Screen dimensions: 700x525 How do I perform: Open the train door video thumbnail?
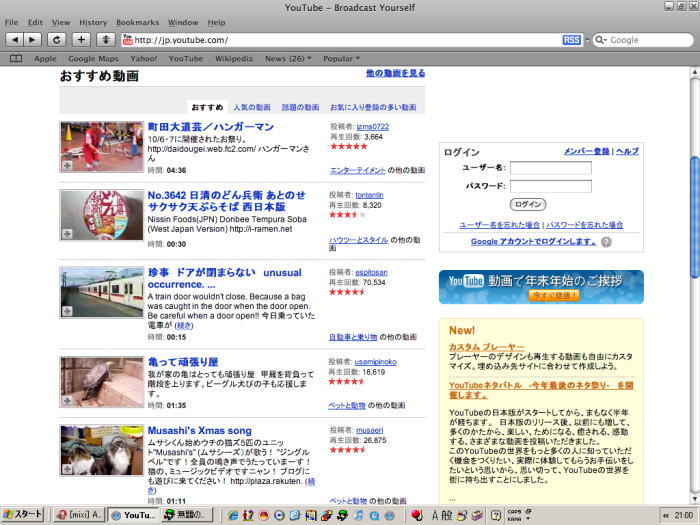click(102, 293)
